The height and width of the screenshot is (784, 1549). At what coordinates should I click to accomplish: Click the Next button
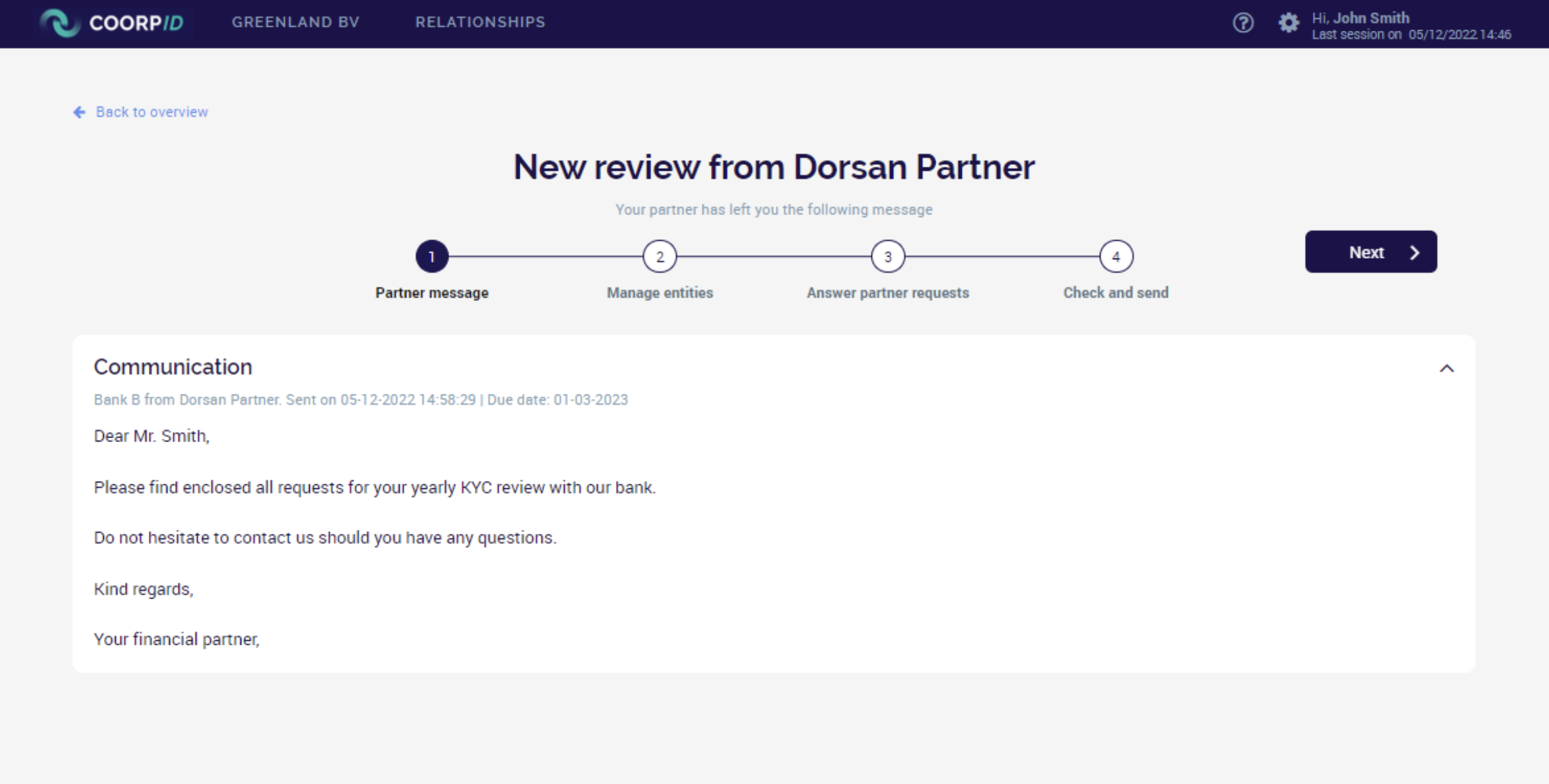point(1371,252)
